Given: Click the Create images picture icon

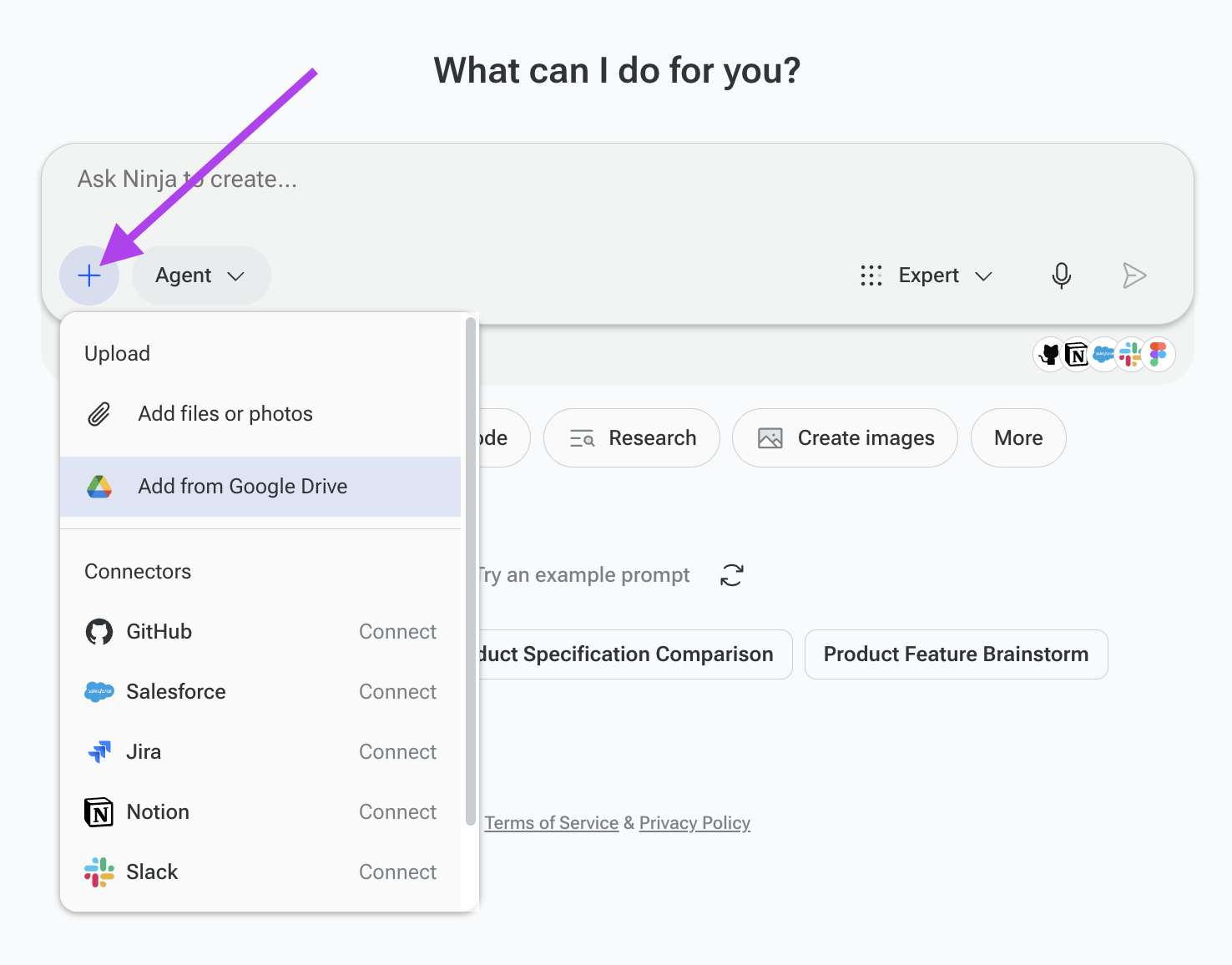Looking at the screenshot, I should pos(770,438).
